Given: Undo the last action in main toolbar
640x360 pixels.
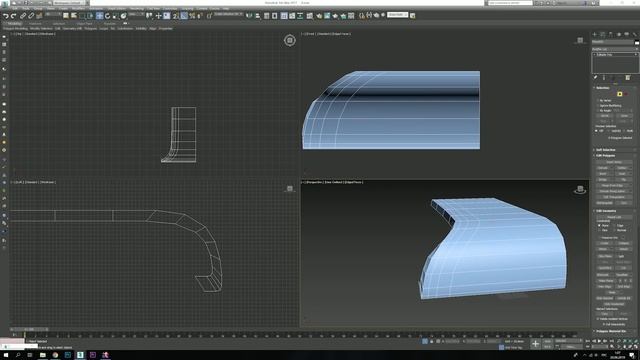Looking at the screenshot, I should pos(5,16).
